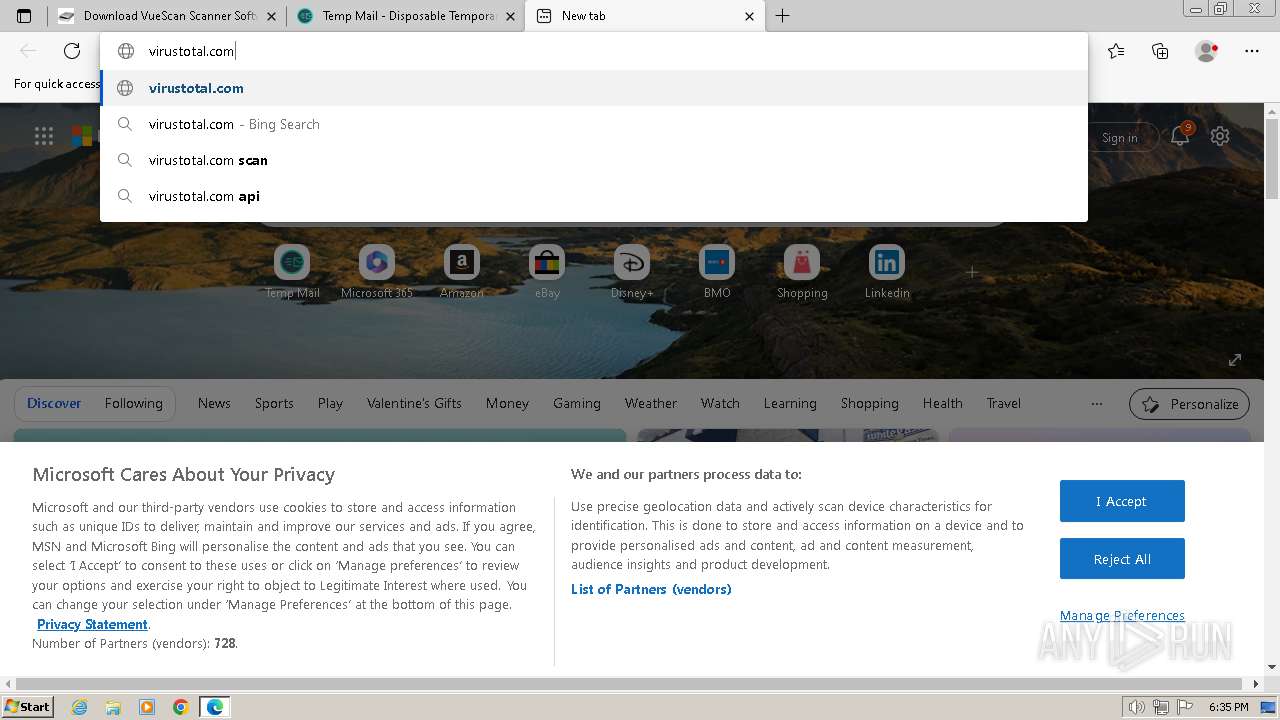Open List of Partners (vendors) link
1280x720 pixels.
pos(651,589)
